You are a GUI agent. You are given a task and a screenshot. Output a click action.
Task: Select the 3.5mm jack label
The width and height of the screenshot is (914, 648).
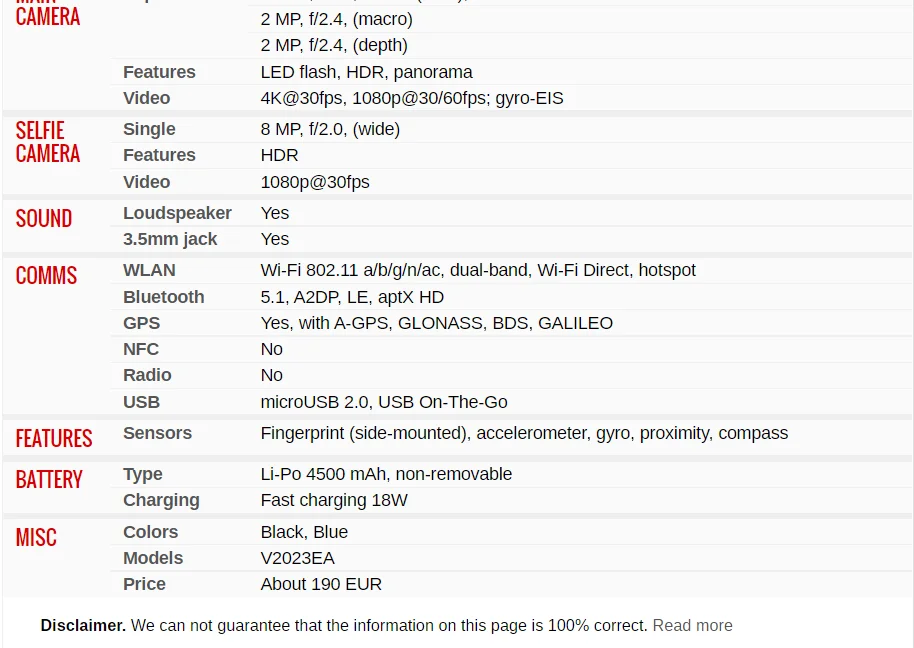click(170, 239)
